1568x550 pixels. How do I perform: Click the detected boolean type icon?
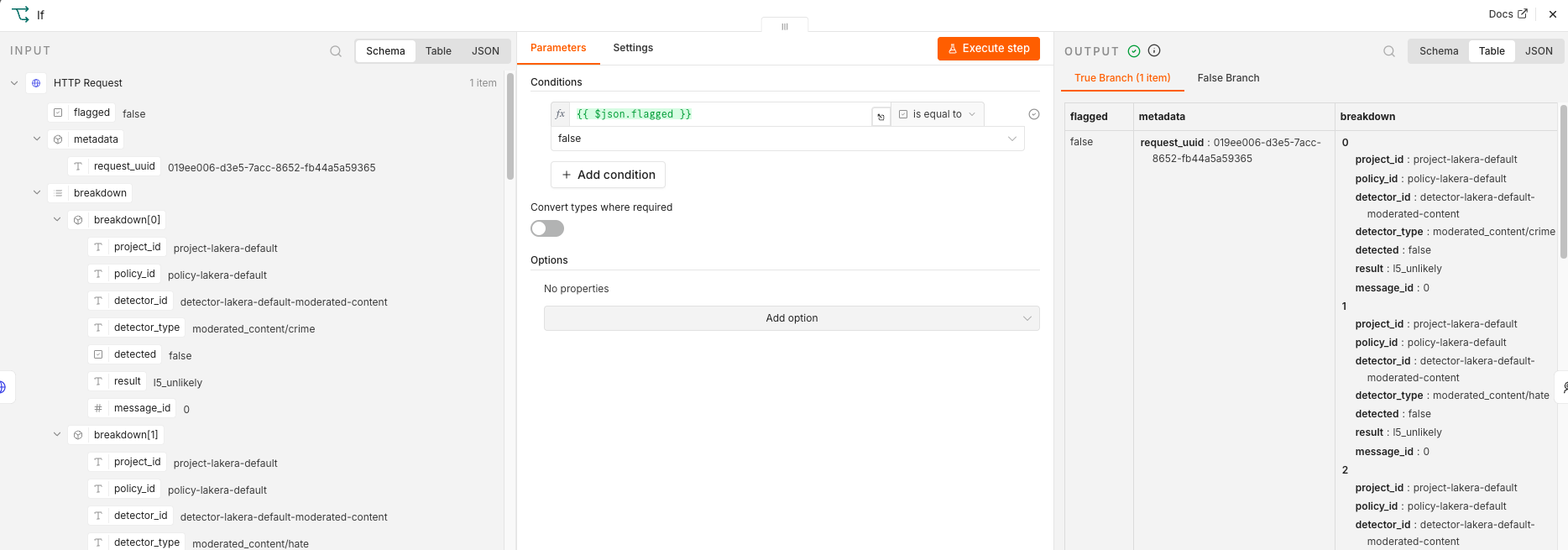tap(98, 354)
